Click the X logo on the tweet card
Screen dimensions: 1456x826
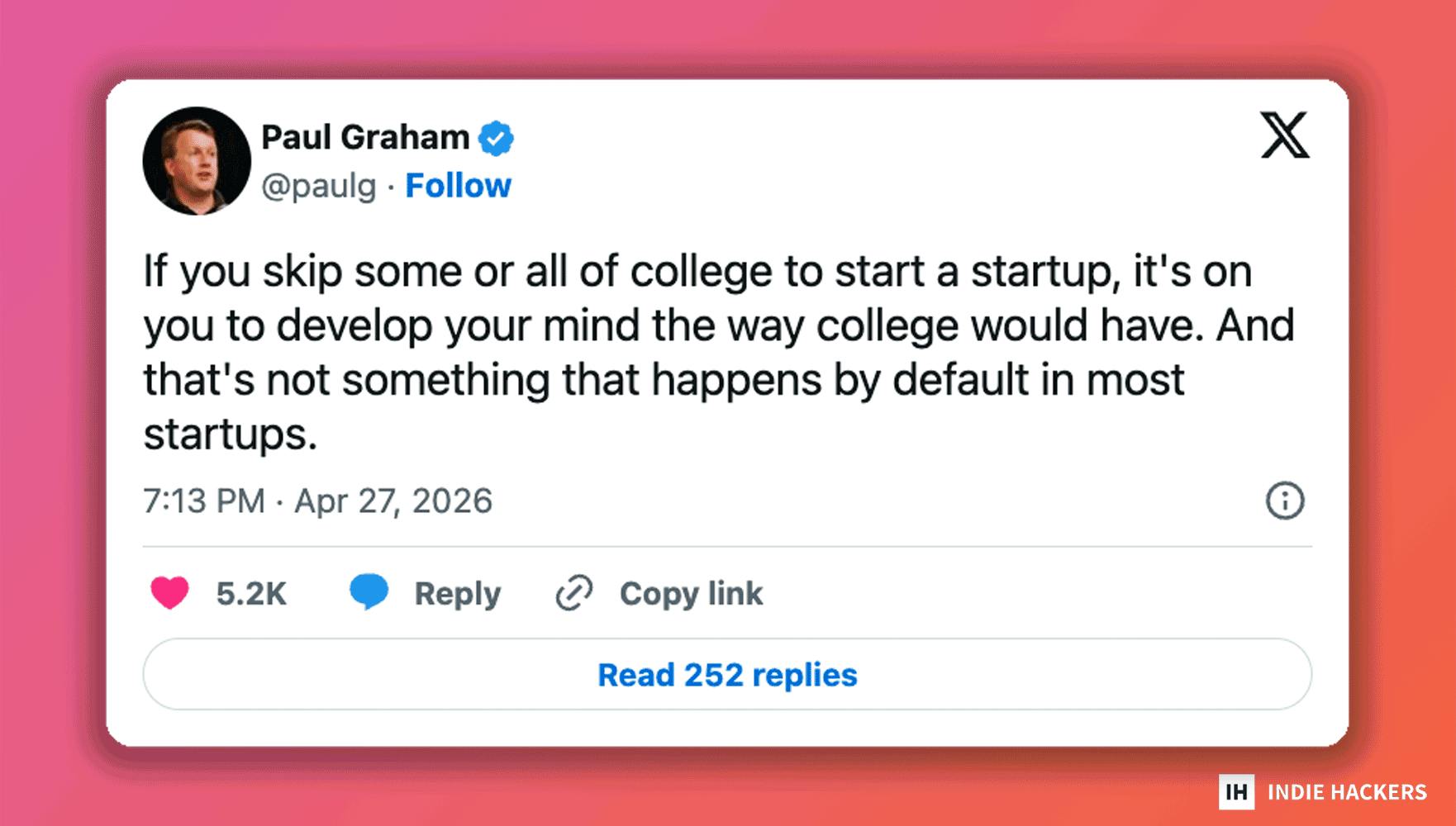[1284, 135]
